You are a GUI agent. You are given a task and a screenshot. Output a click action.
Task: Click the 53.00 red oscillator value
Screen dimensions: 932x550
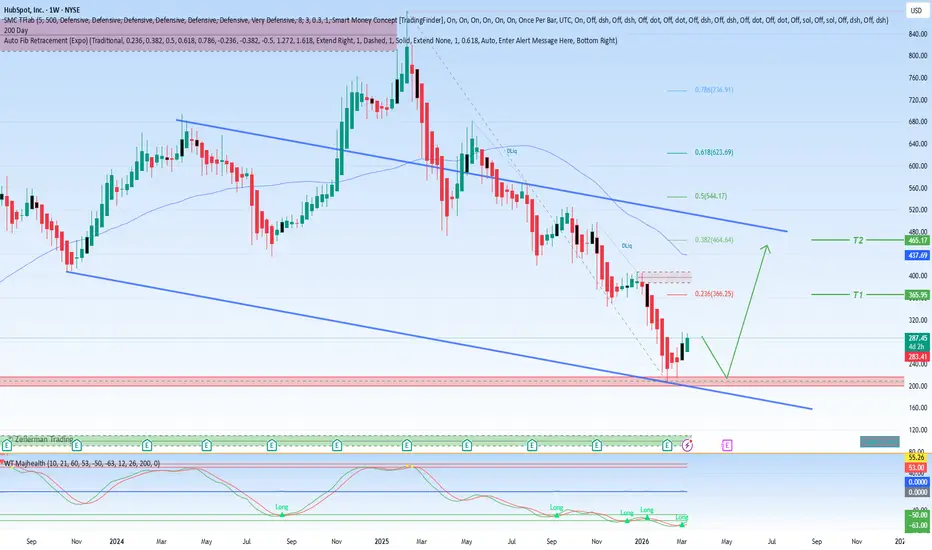(x=917, y=467)
